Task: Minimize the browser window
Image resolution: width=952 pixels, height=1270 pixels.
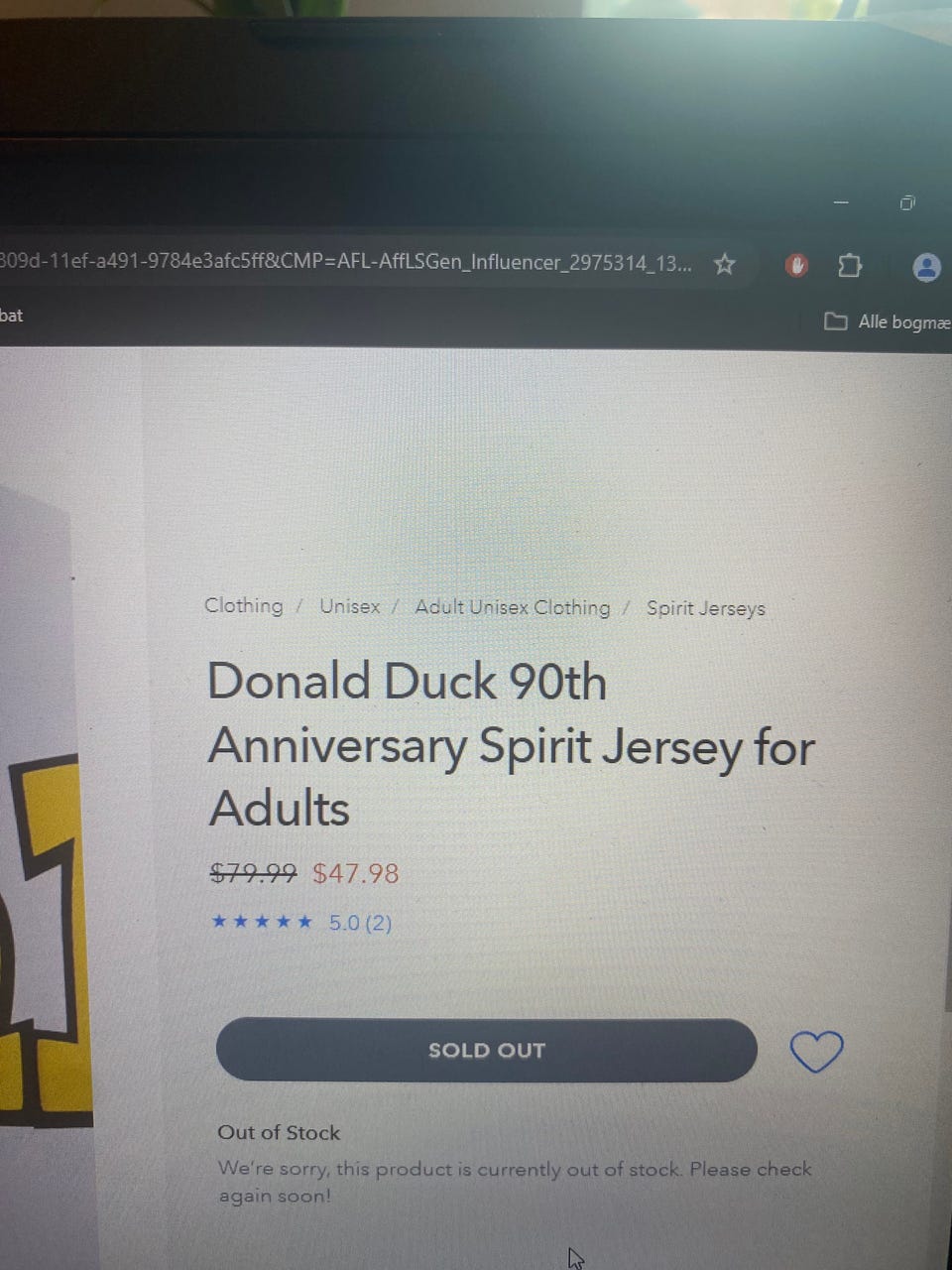Action: point(841,202)
